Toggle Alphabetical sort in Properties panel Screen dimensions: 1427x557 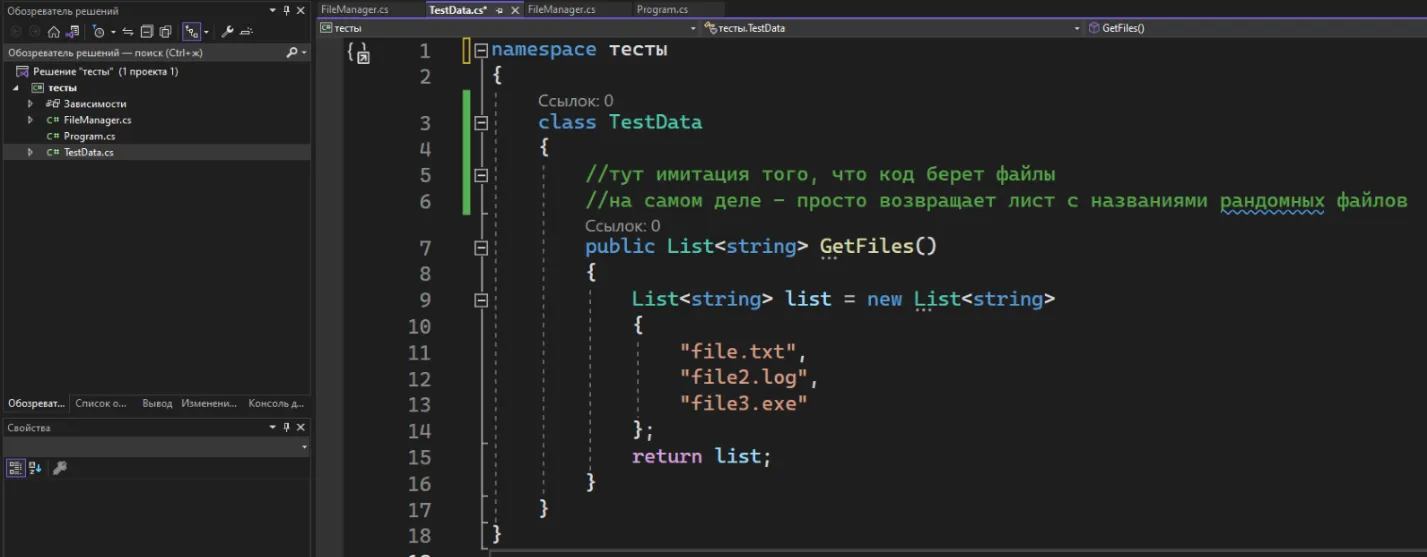35,467
